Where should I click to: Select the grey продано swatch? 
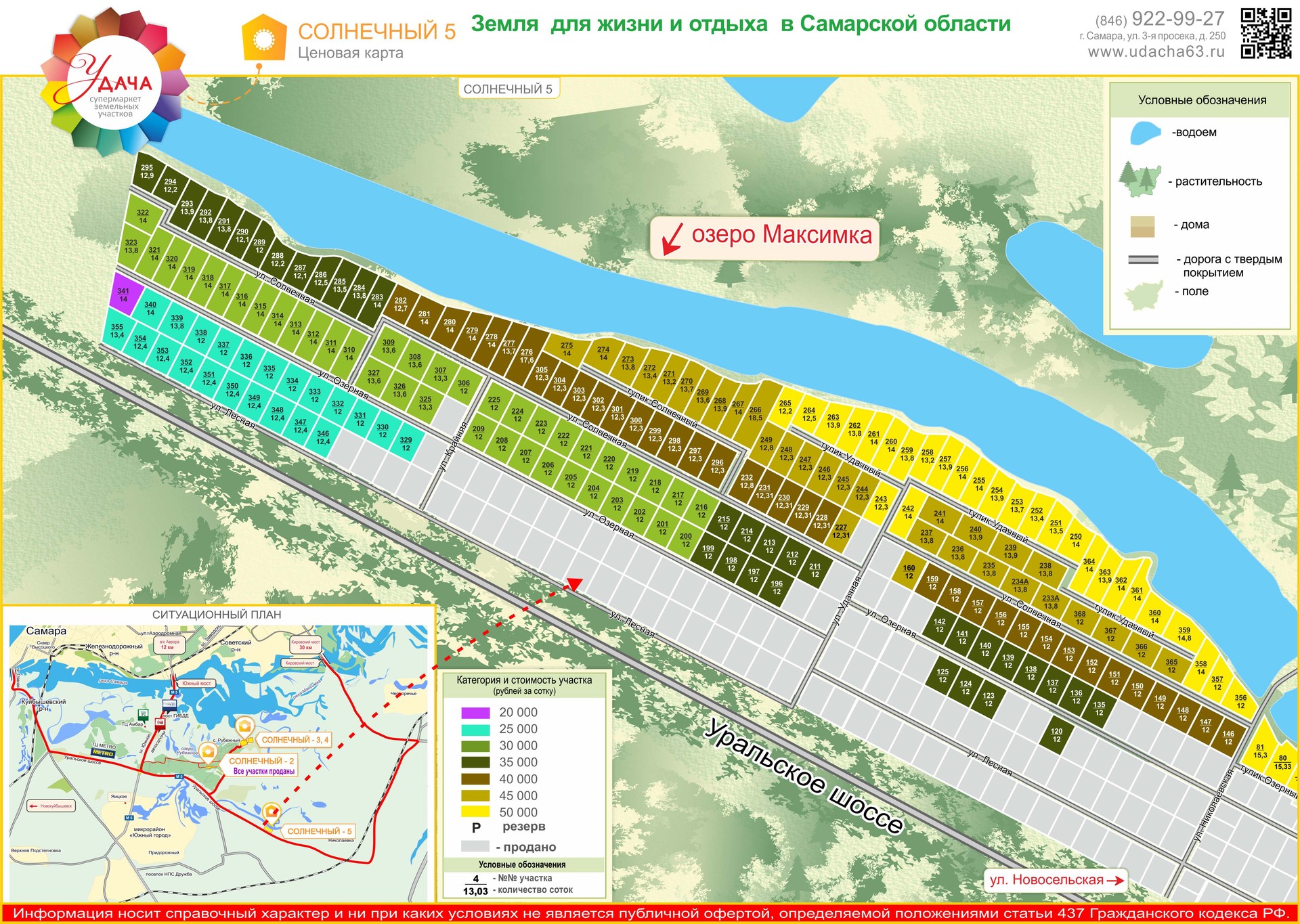pyautogui.click(x=475, y=846)
